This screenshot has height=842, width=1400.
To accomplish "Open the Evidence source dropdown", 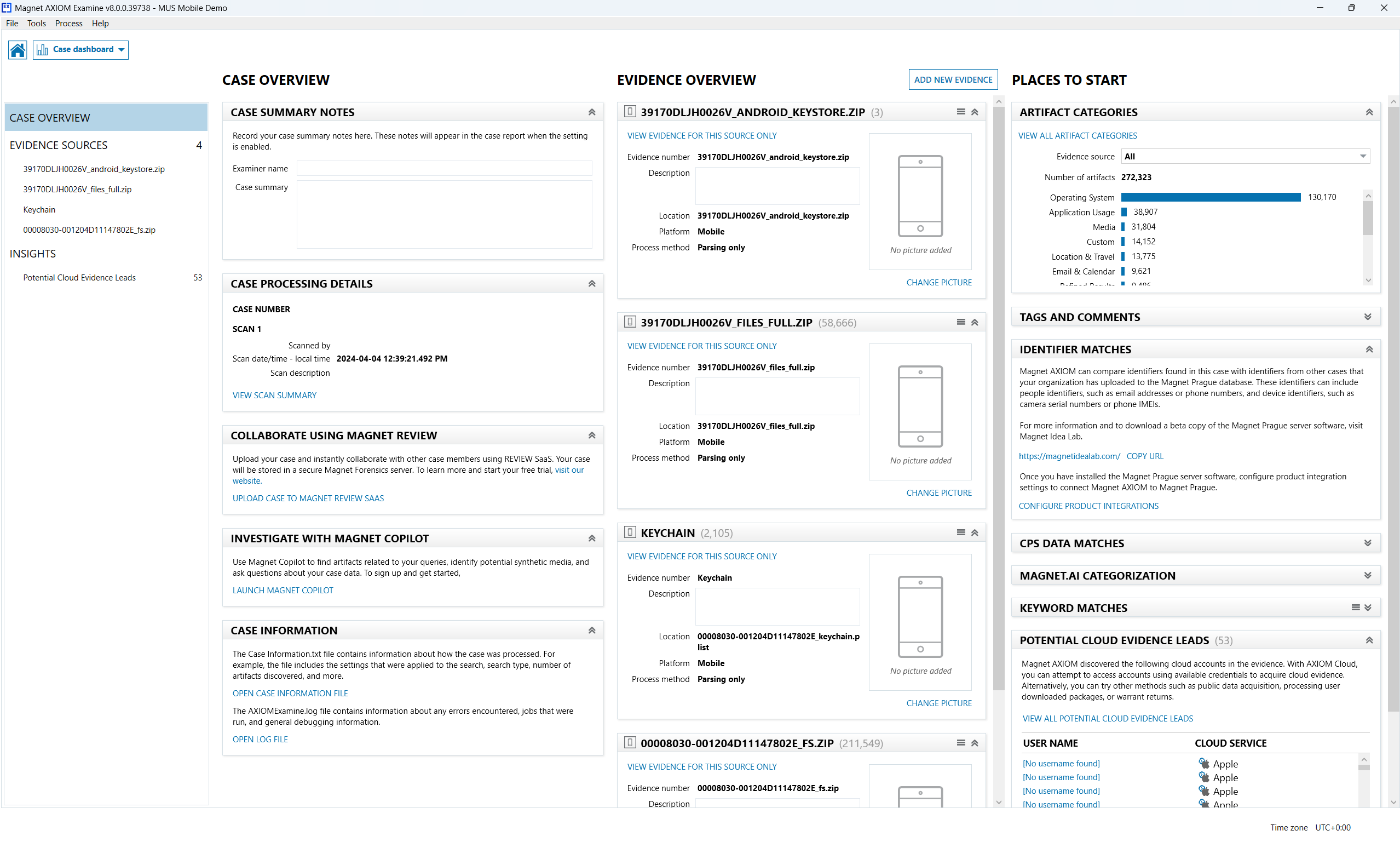I will coord(1245,157).
